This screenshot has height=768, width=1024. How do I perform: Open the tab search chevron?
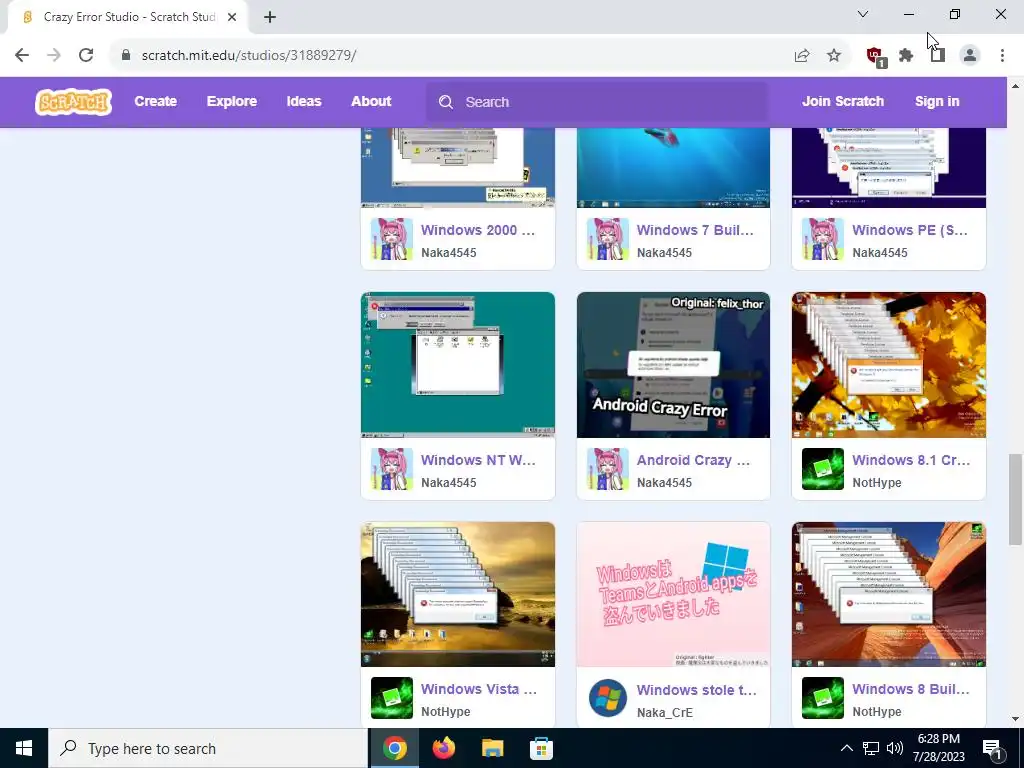pyautogui.click(x=863, y=14)
